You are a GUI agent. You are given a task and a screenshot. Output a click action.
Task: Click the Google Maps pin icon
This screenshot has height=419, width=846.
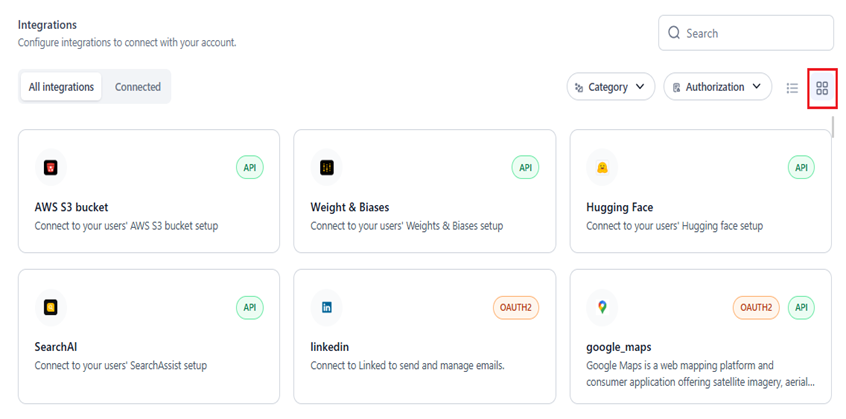pyautogui.click(x=603, y=307)
